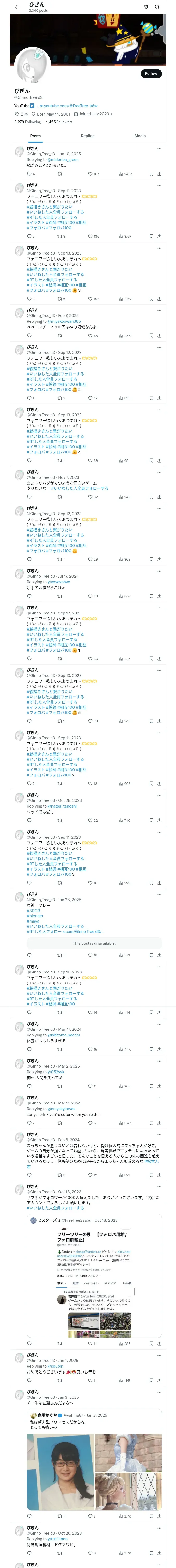
Task: Repost the Feb 7, 2025 reply
Action: (59, 335)
